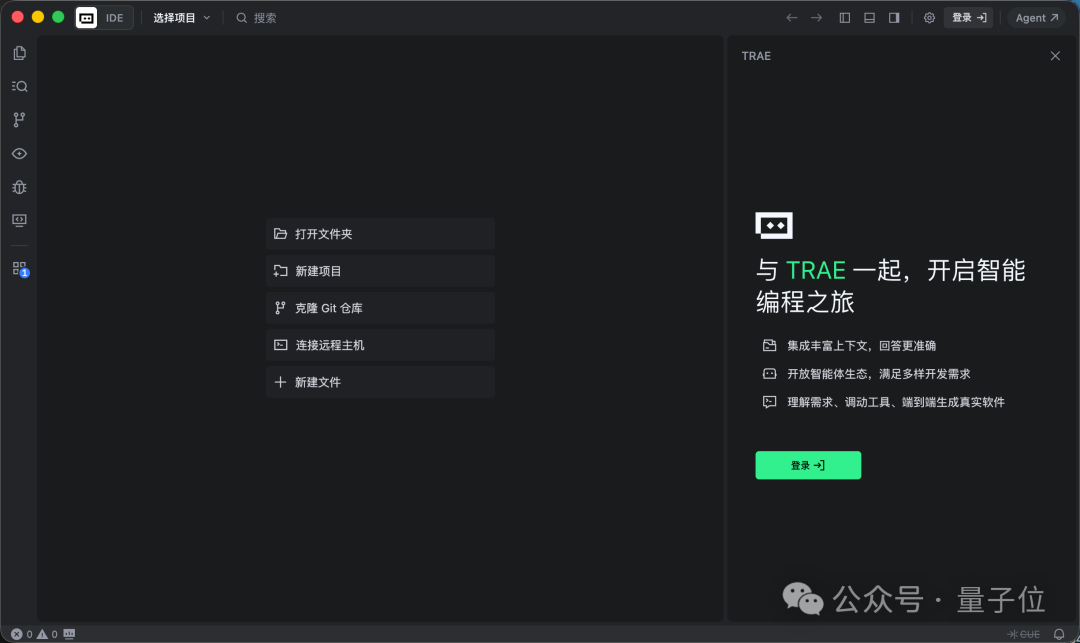Click the panel icon beside warning count
The height and width of the screenshot is (643, 1080).
[69, 634]
